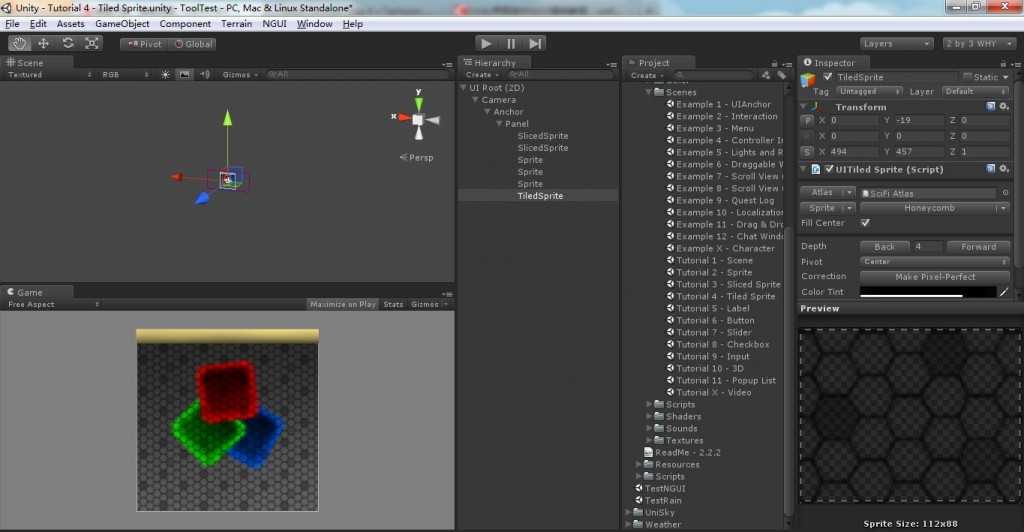Image resolution: width=1024 pixels, height=532 pixels.
Task: Open the Textured draw mode dropdown
Action: pos(50,75)
